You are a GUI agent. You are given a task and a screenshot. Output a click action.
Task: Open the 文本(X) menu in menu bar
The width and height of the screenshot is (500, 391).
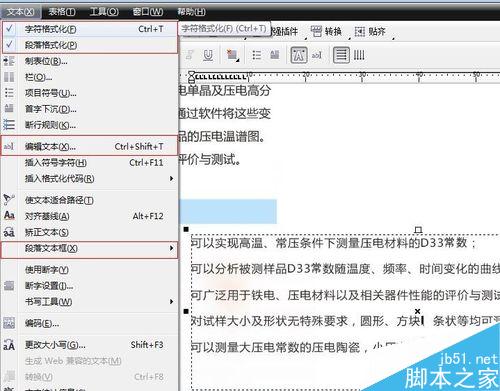21,12
